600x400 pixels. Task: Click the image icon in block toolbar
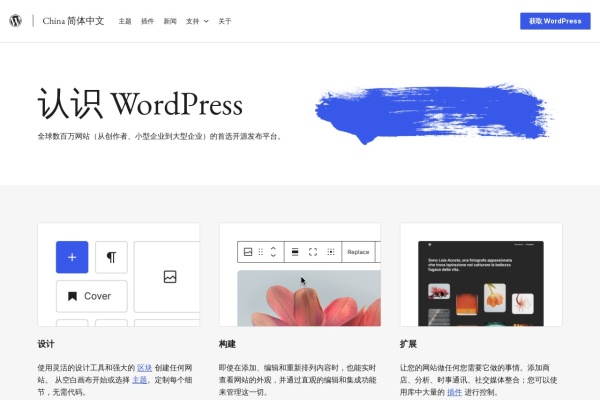coord(248,252)
